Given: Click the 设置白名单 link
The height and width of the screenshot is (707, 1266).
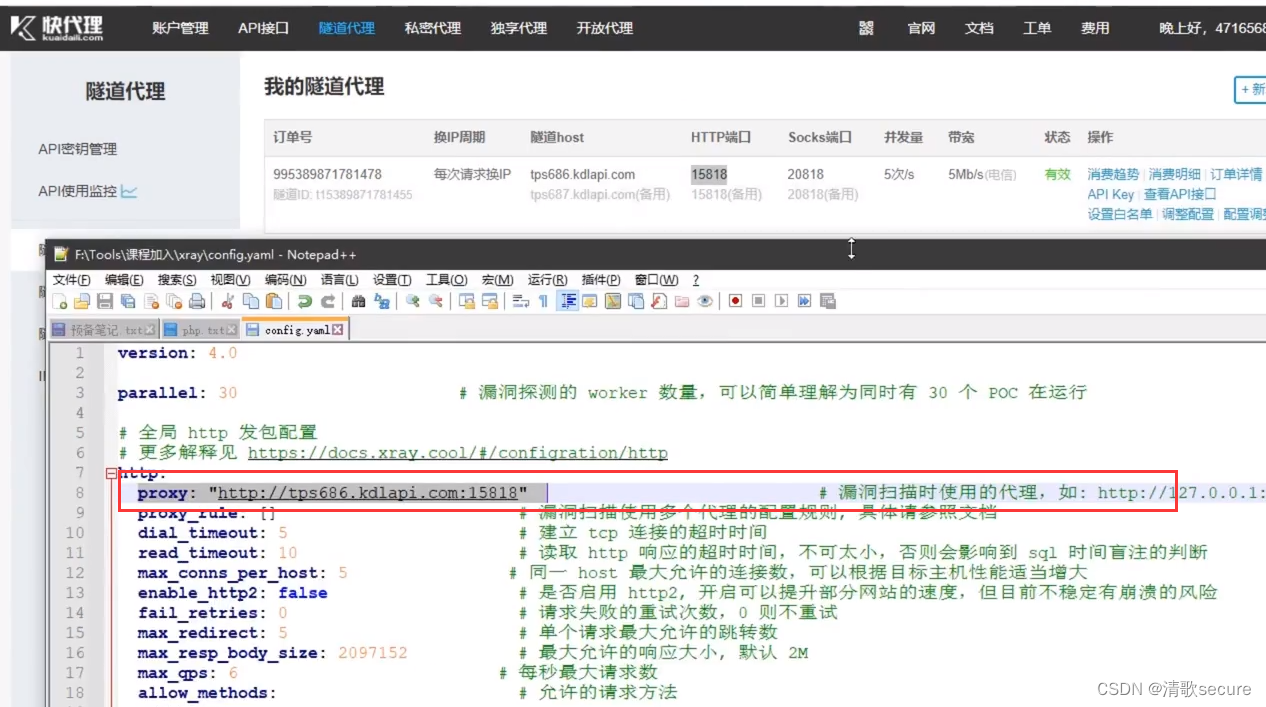Looking at the screenshot, I should coord(1120,214).
